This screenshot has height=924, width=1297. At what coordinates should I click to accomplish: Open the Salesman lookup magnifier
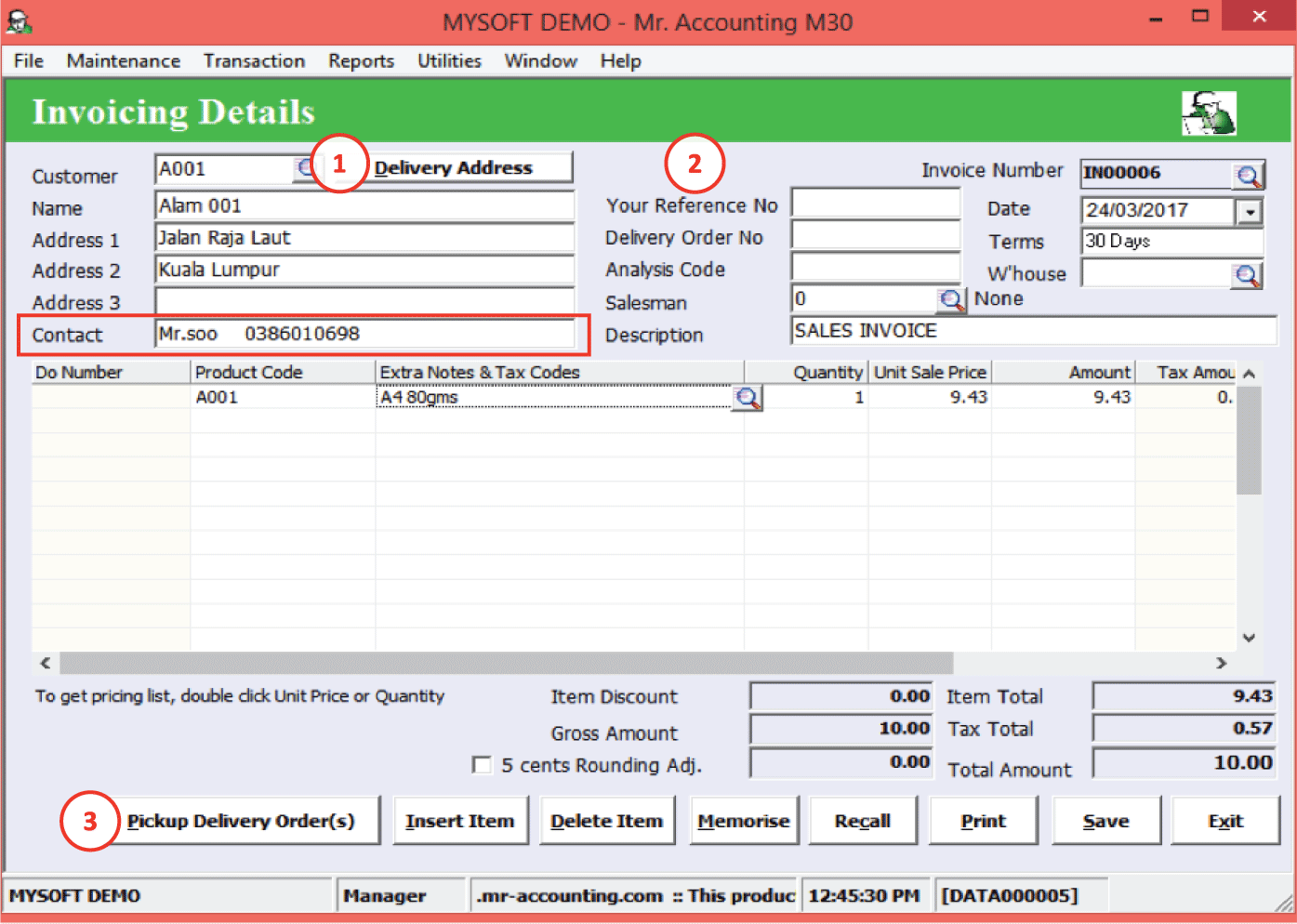click(x=950, y=300)
